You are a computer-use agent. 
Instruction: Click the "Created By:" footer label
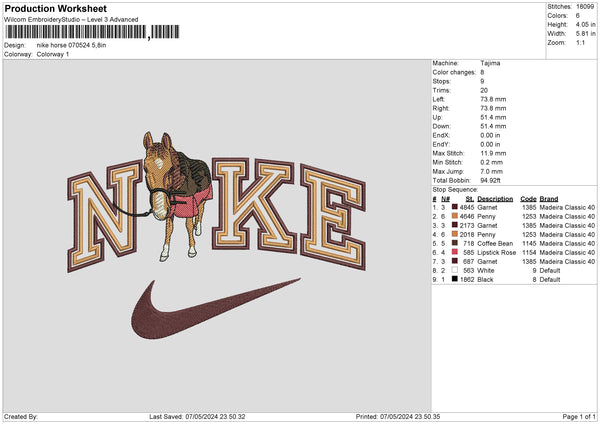tap(21, 416)
